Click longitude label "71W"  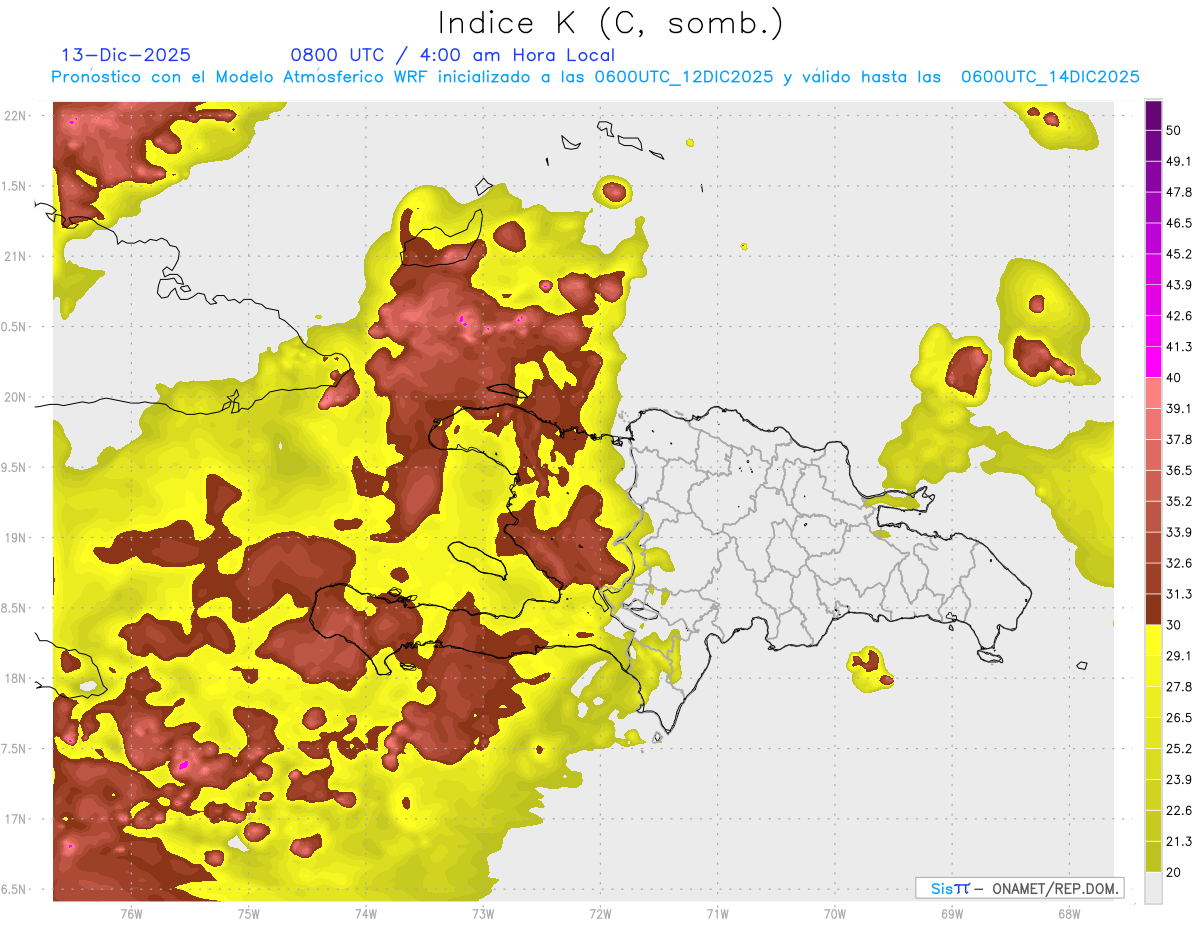(717, 913)
